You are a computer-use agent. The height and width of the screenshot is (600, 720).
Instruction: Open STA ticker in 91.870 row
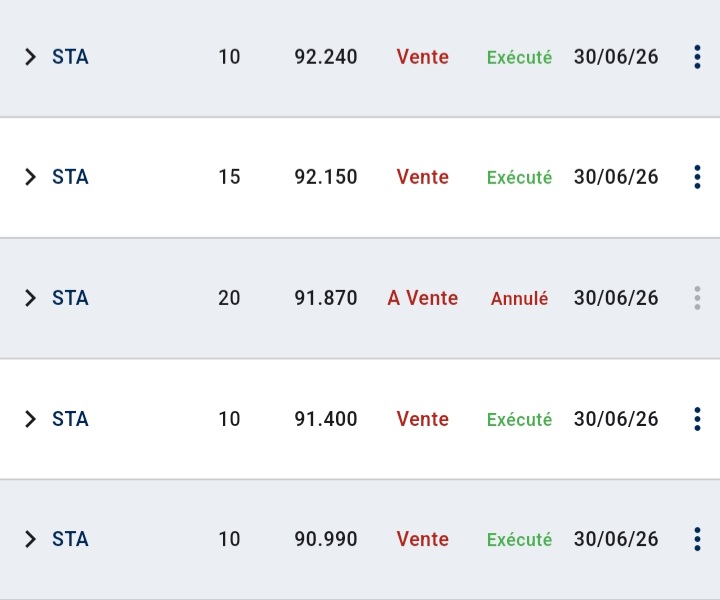[70, 298]
